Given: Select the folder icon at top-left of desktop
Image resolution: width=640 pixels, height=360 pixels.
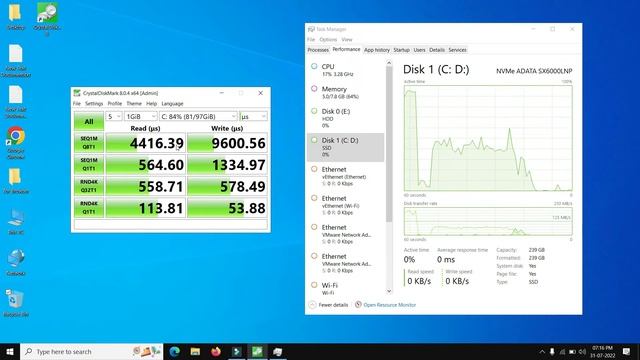Looking at the screenshot, I should pyautogui.click(x=16, y=16).
